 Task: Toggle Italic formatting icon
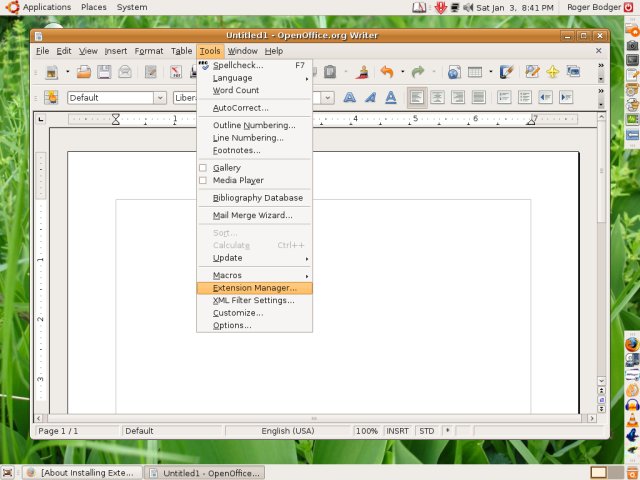click(x=371, y=98)
